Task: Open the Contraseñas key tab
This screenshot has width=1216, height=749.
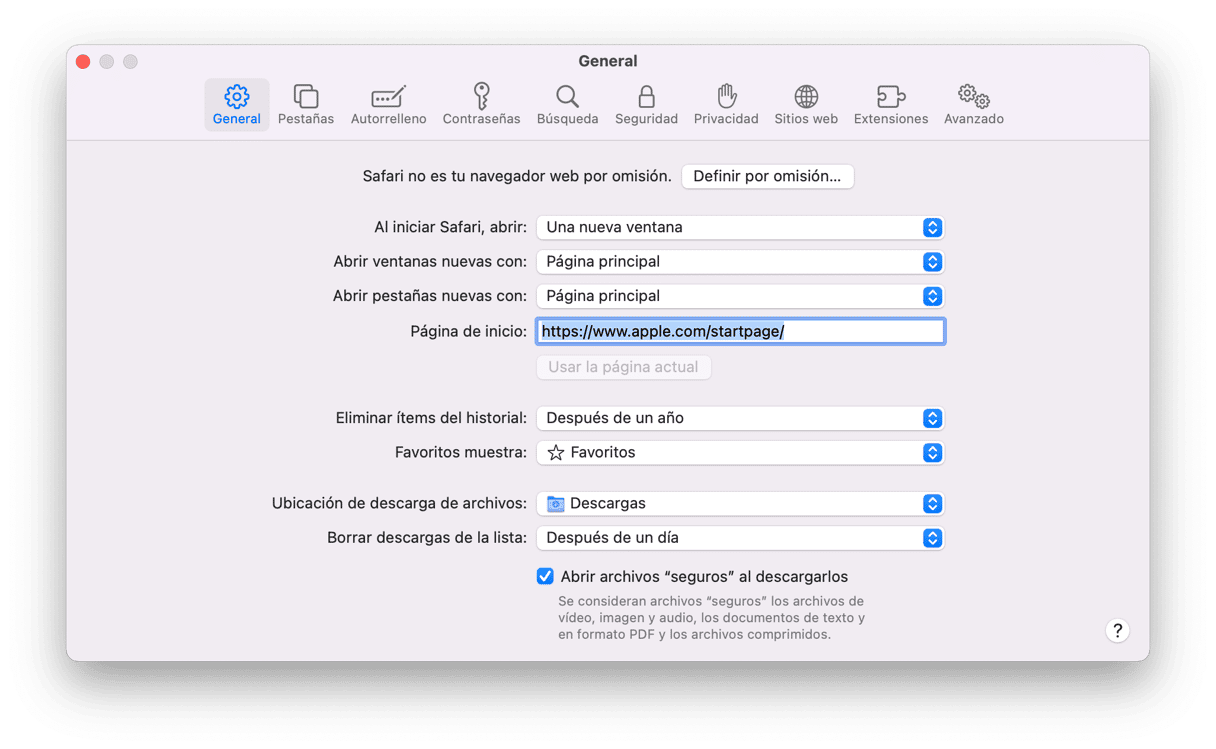Action: tap(481, 105)
